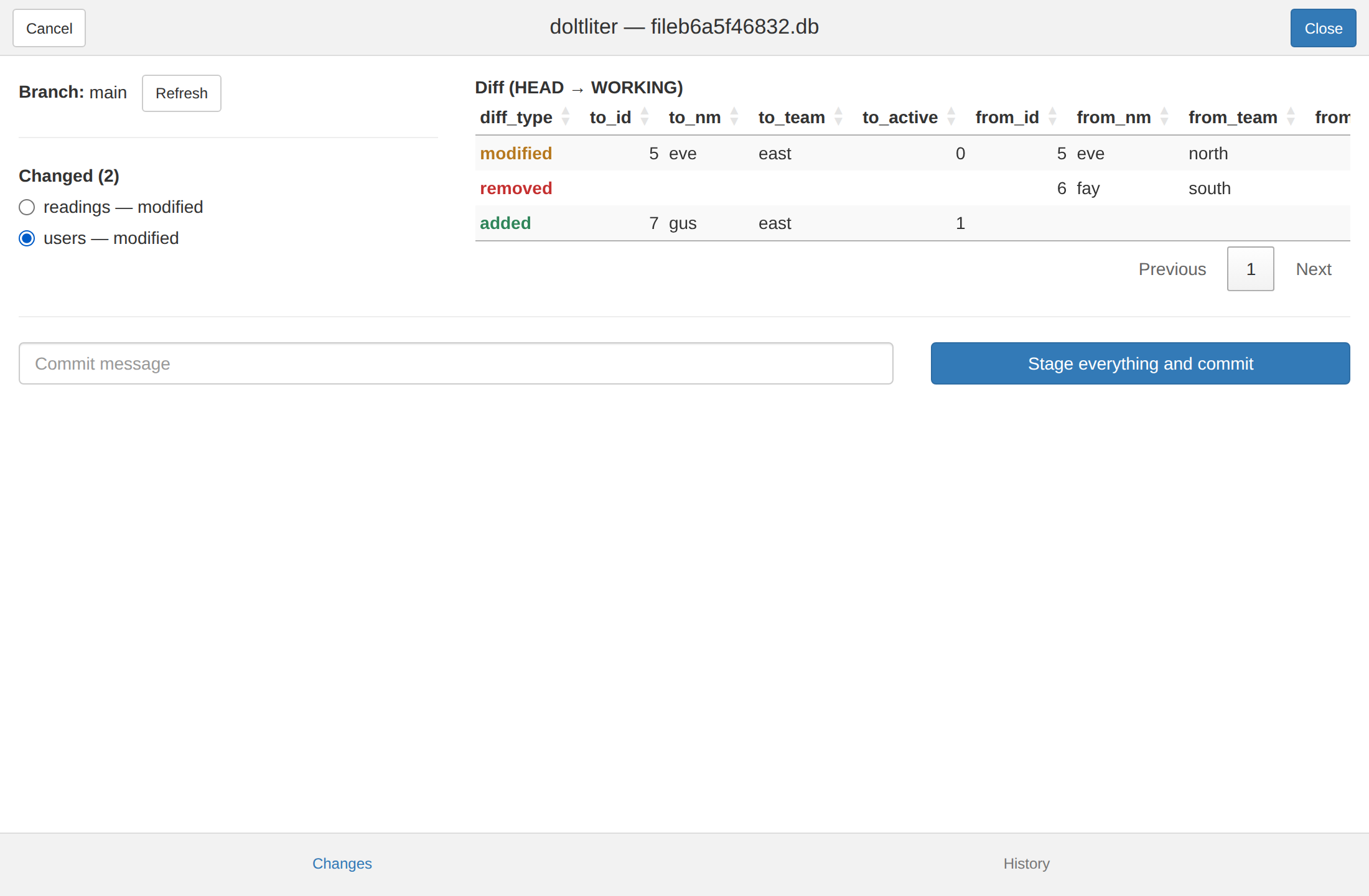Switch to the Changes tab
The width and height of the screenshot is (1369, 896).
pos(342,864)
